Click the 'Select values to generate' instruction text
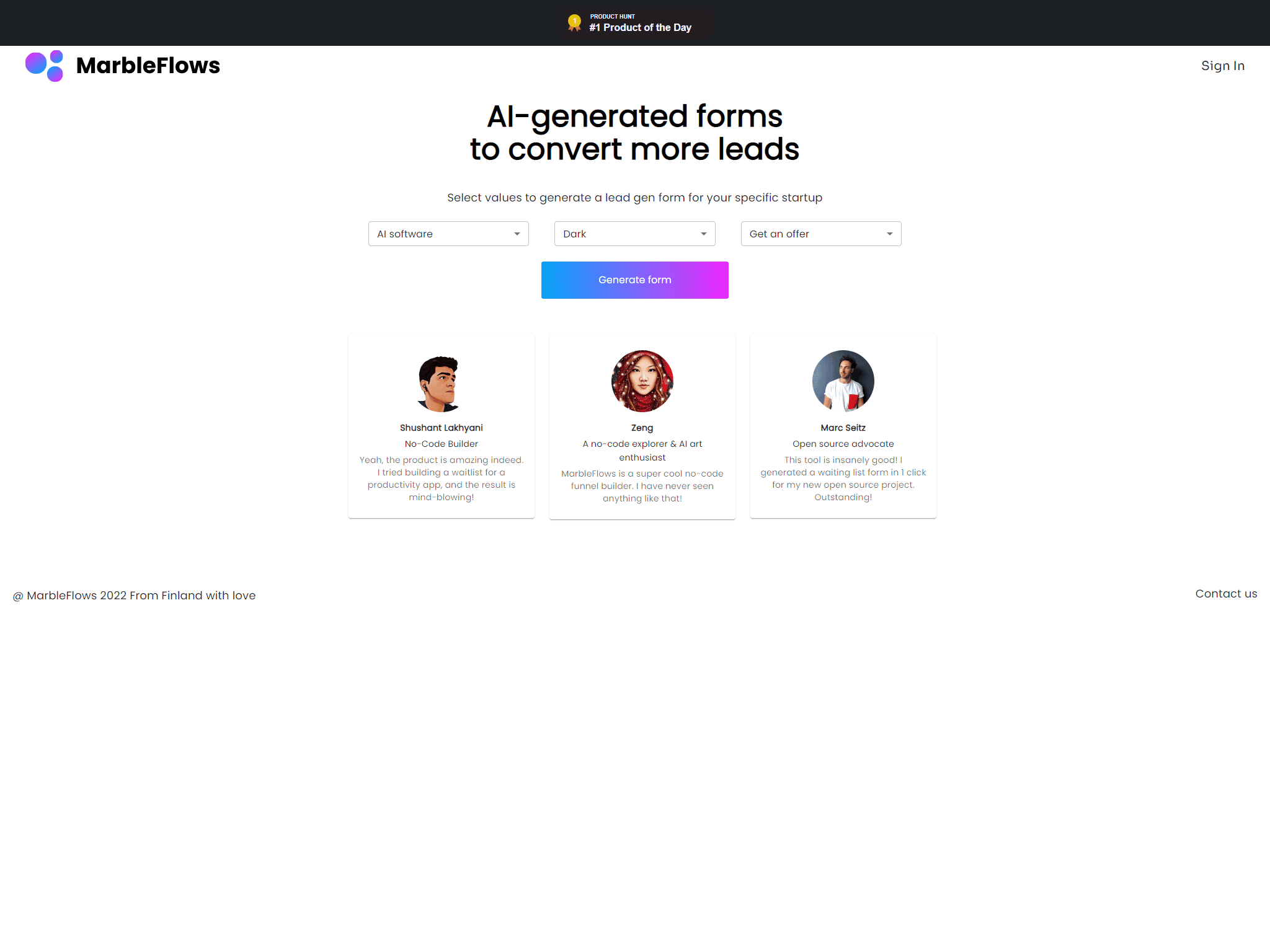The height and width of the screenshot is (952, 1270). click(634, 198)
